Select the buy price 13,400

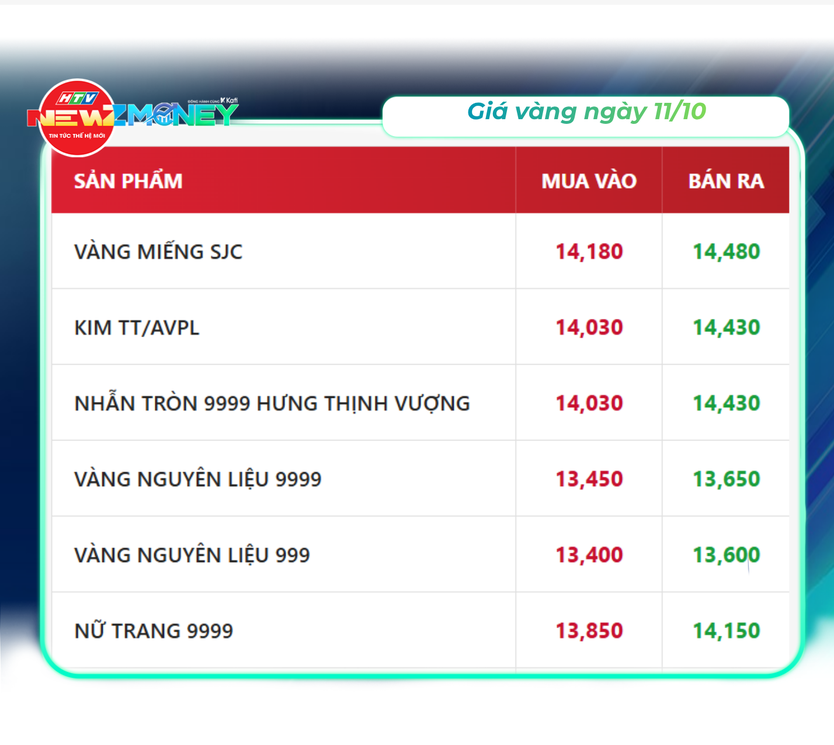589,555
